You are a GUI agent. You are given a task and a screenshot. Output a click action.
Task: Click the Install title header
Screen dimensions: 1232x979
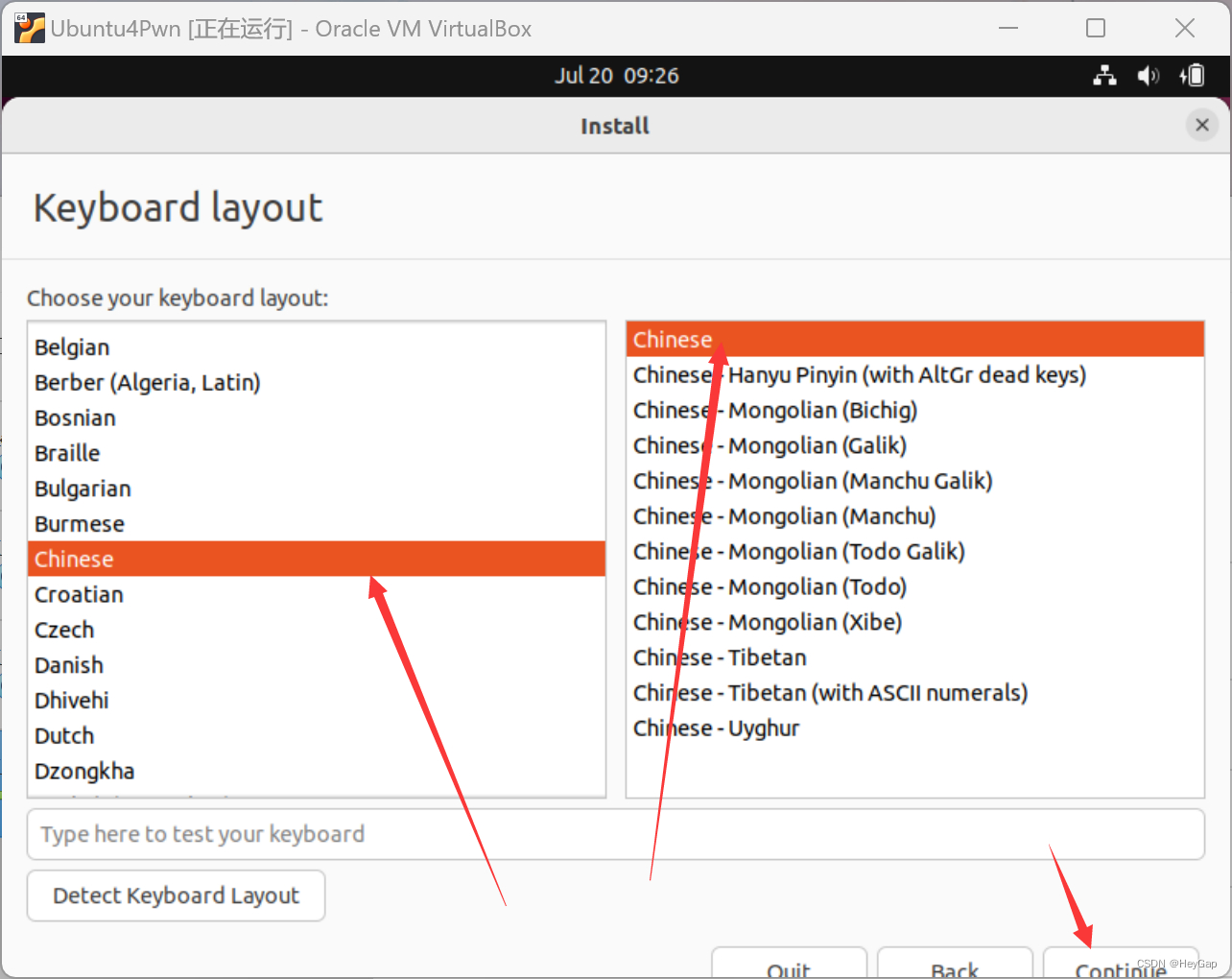click(615, 126)
